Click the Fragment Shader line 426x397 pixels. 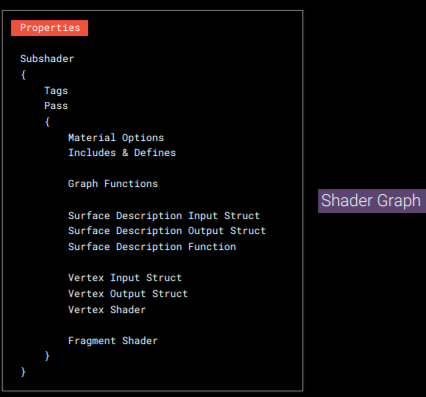113,341
